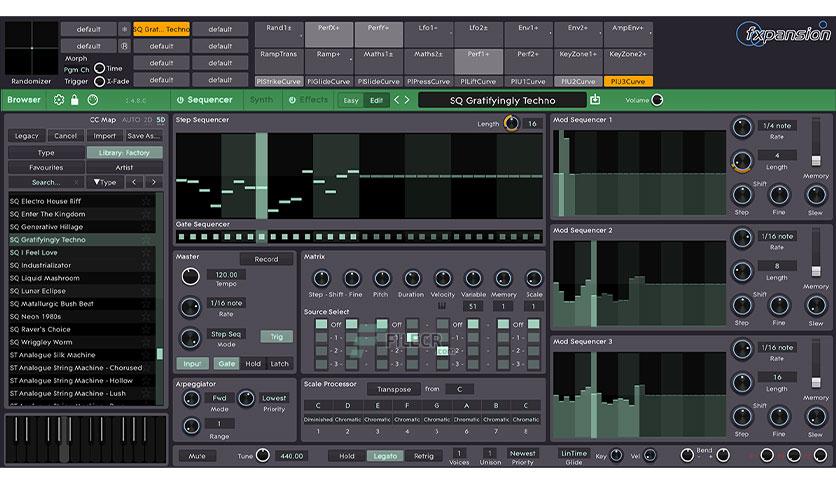Click the Matrix Pitch knob

click(x=382, y=278)
